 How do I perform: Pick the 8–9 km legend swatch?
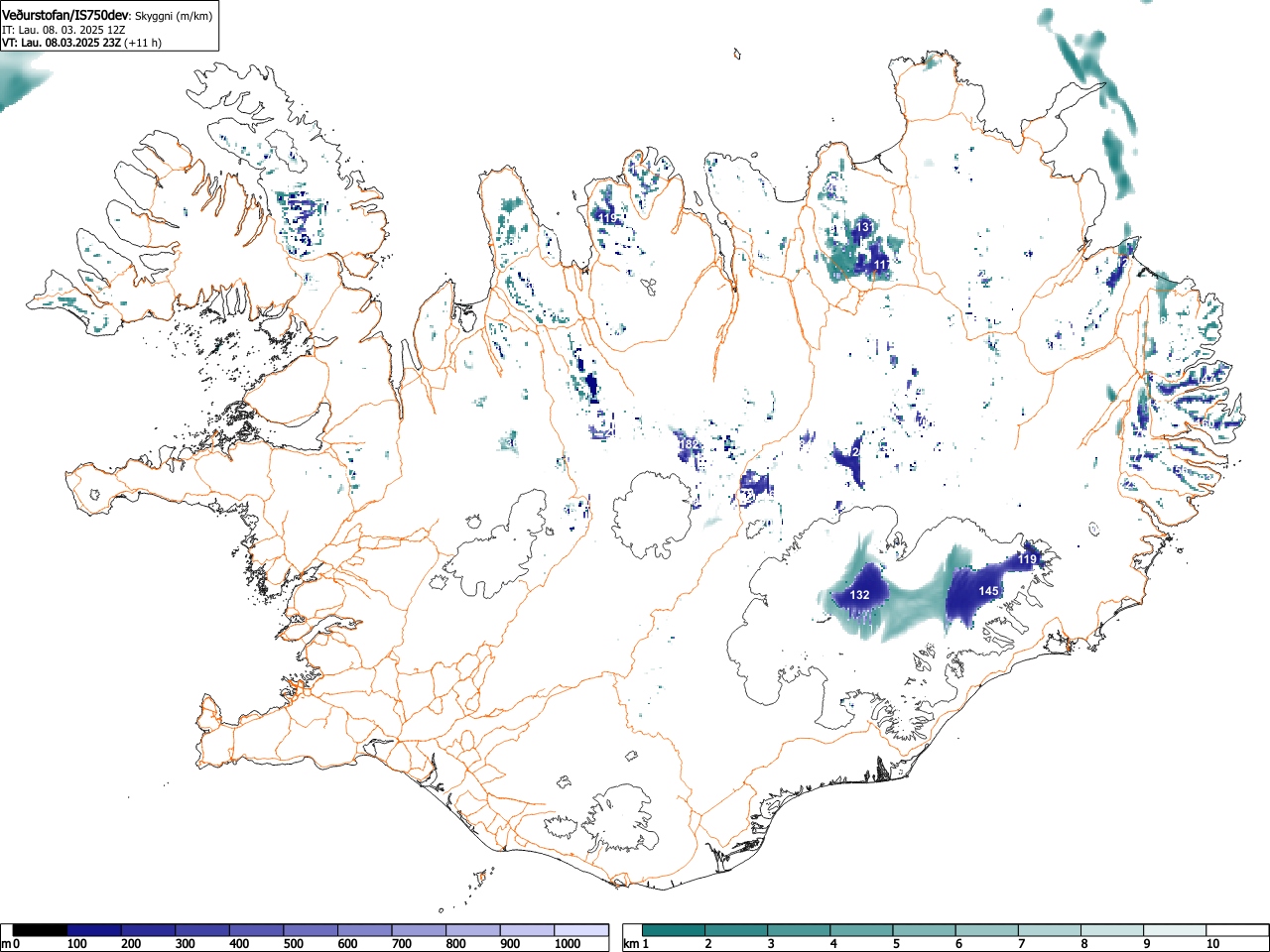pos(1112,930)
